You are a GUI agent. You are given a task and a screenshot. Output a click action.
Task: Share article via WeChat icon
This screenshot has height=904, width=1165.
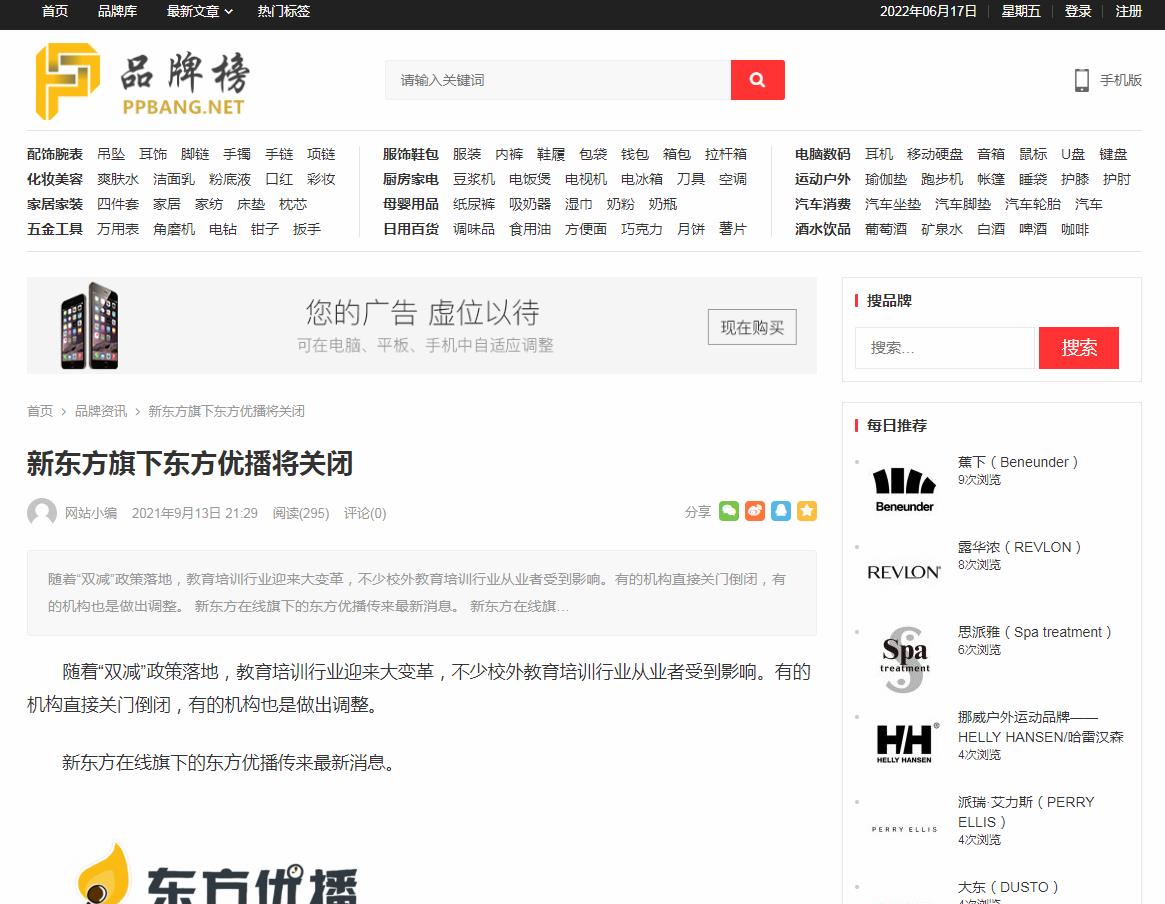pyautogui.click(x=729, y=511)
